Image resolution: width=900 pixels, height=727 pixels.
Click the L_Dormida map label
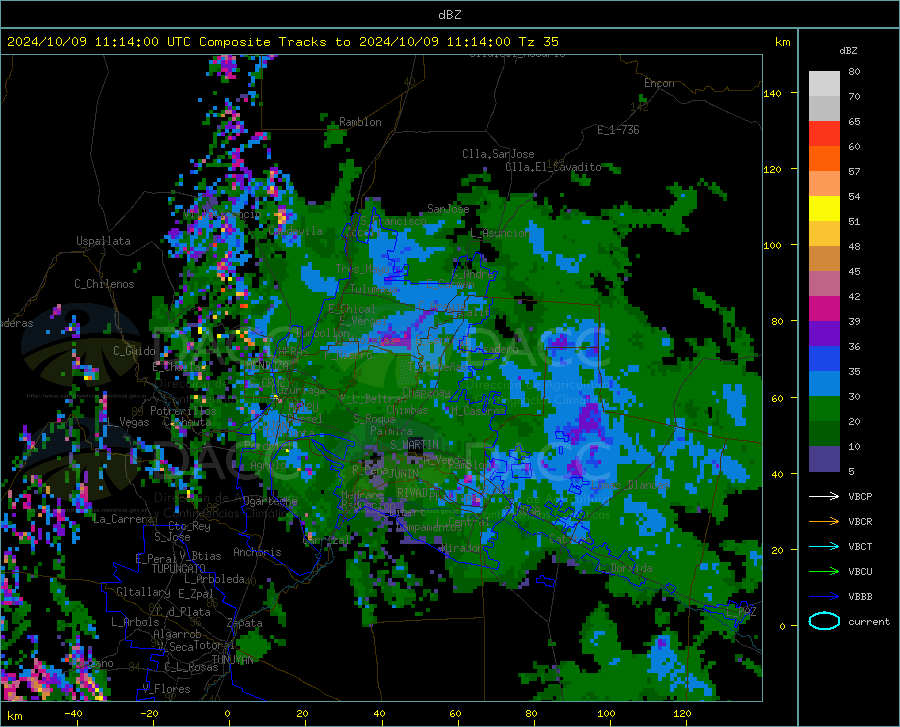pos(625,568)
